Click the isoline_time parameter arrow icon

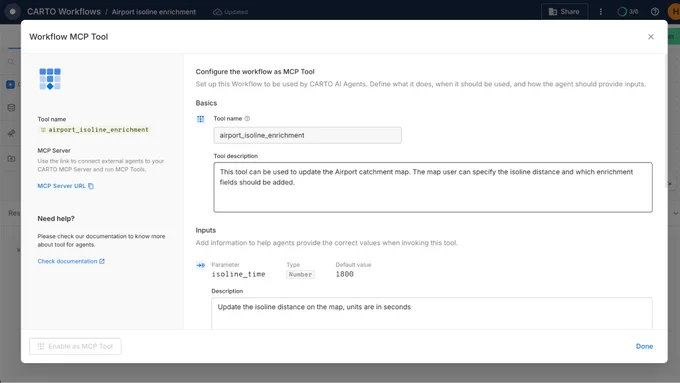click(200, 265)
